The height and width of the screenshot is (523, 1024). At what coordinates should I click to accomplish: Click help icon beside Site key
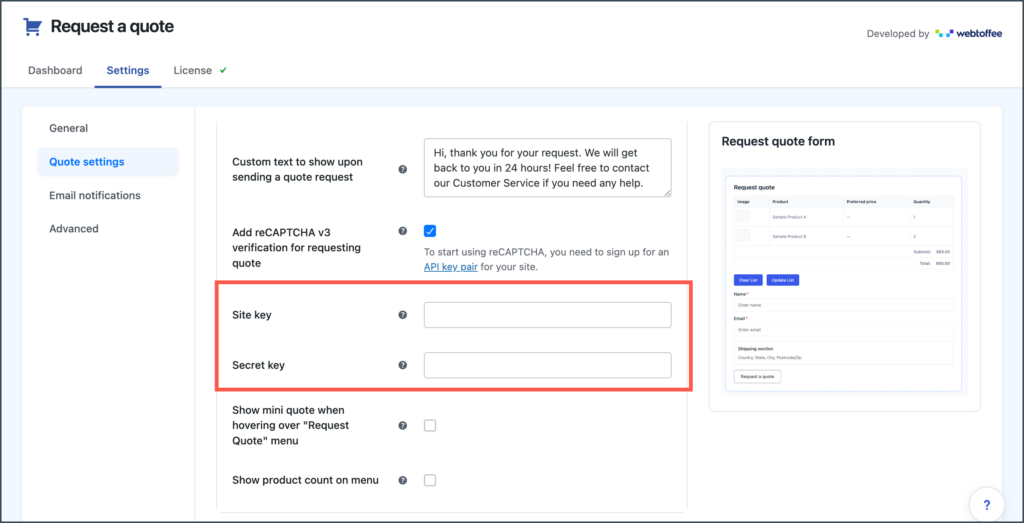coord(403,315)
